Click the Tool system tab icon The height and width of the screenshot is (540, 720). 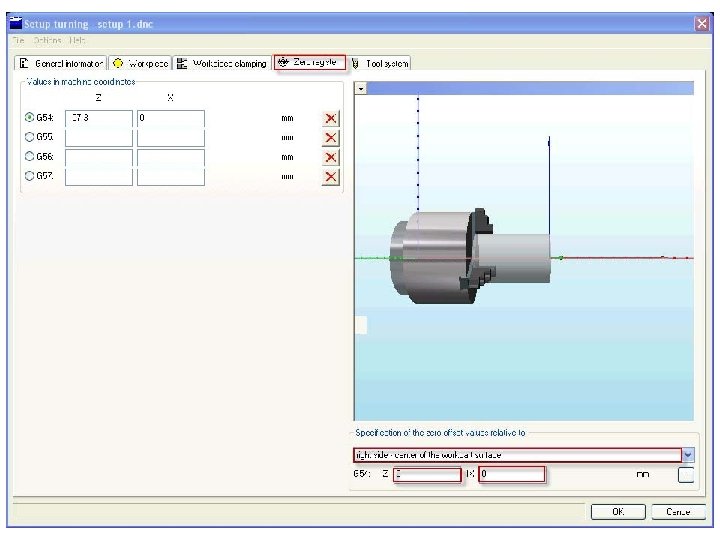coord(355,64)
